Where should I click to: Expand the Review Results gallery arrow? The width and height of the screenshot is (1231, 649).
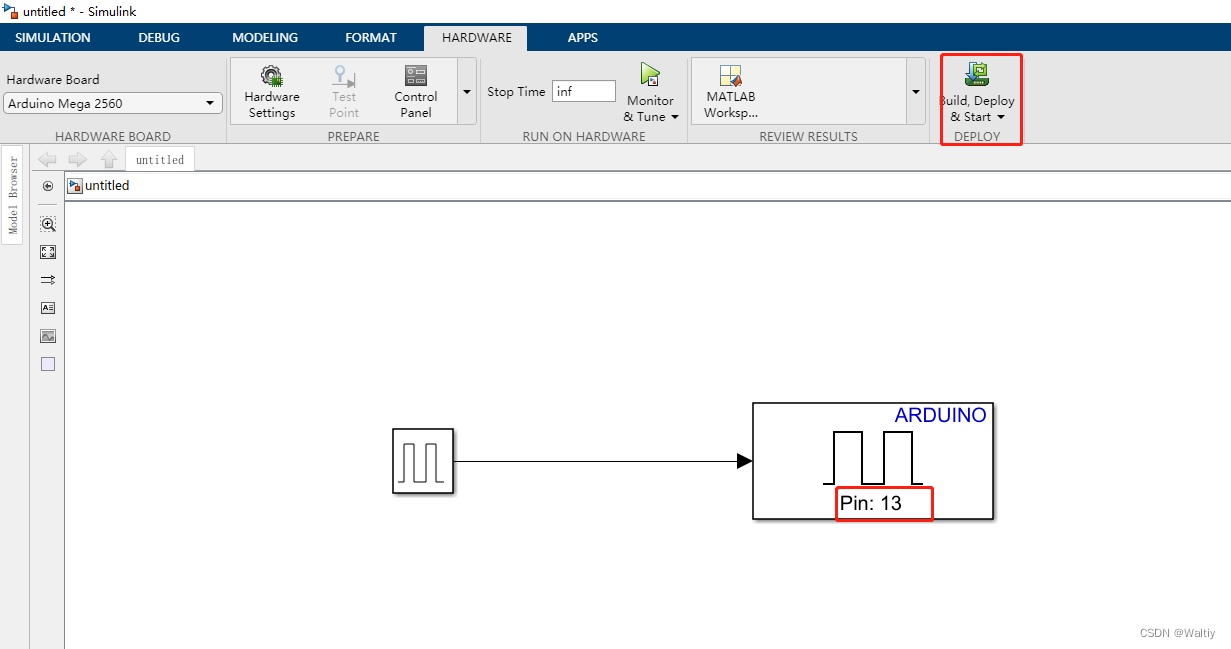tap(915, 91)
